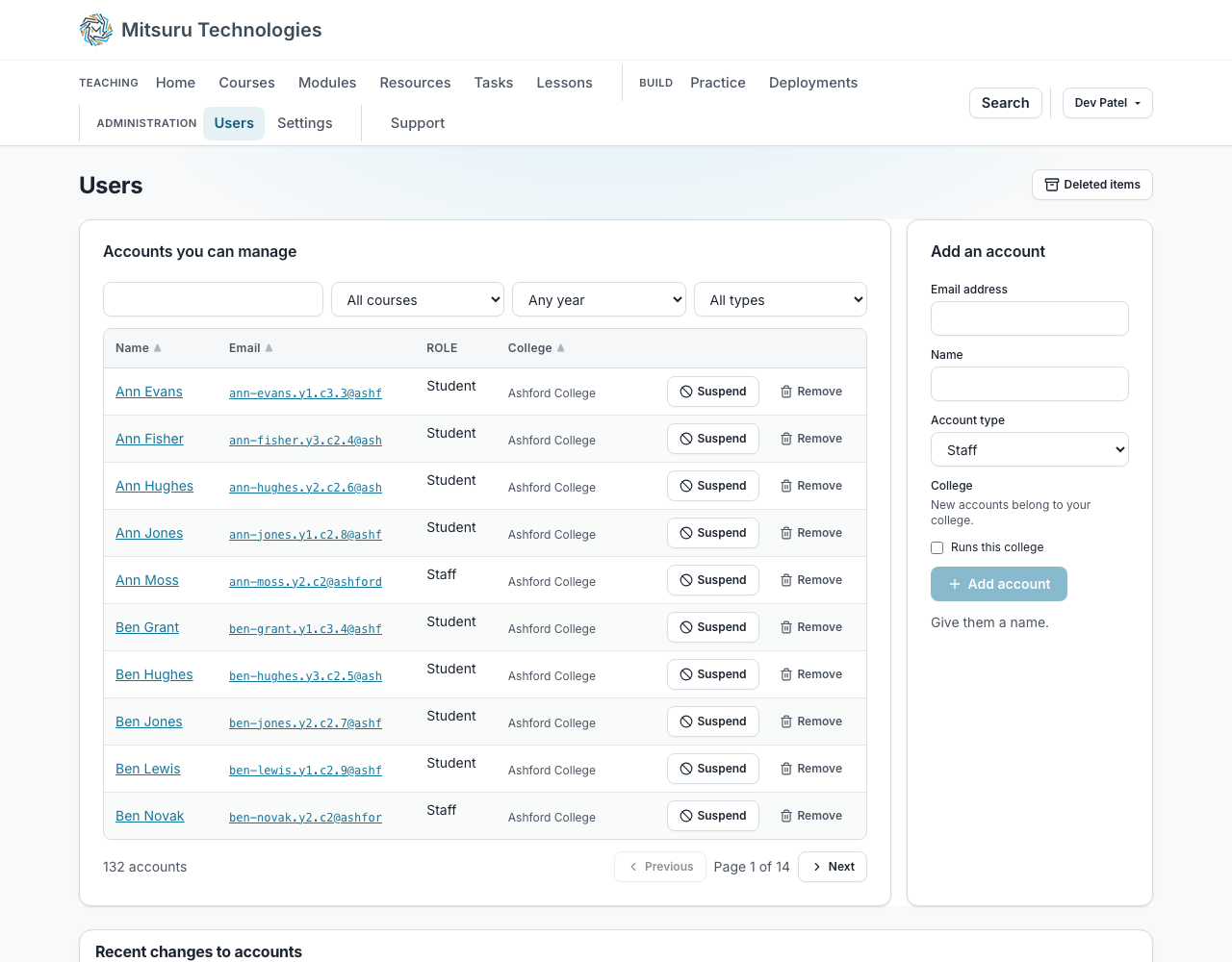Click the suspend icon in Ann Jones row
The image size is (1232, 962).
coord(686,533)
